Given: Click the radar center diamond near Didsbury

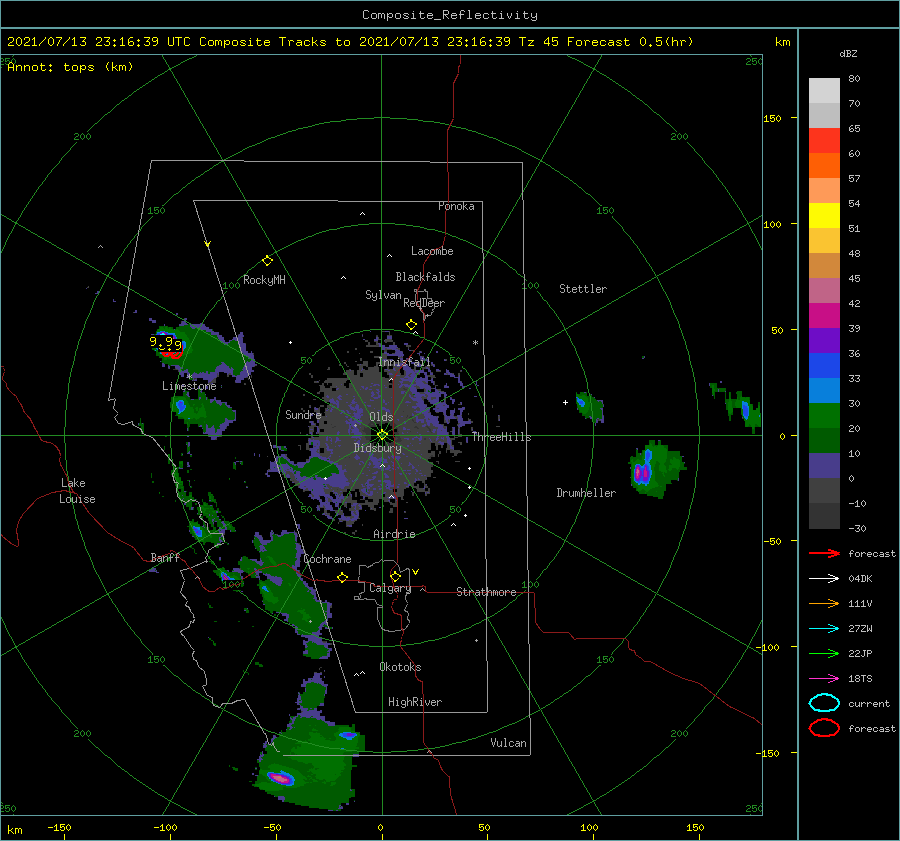Looking at the screenshot, I should [x=382, y=435].
